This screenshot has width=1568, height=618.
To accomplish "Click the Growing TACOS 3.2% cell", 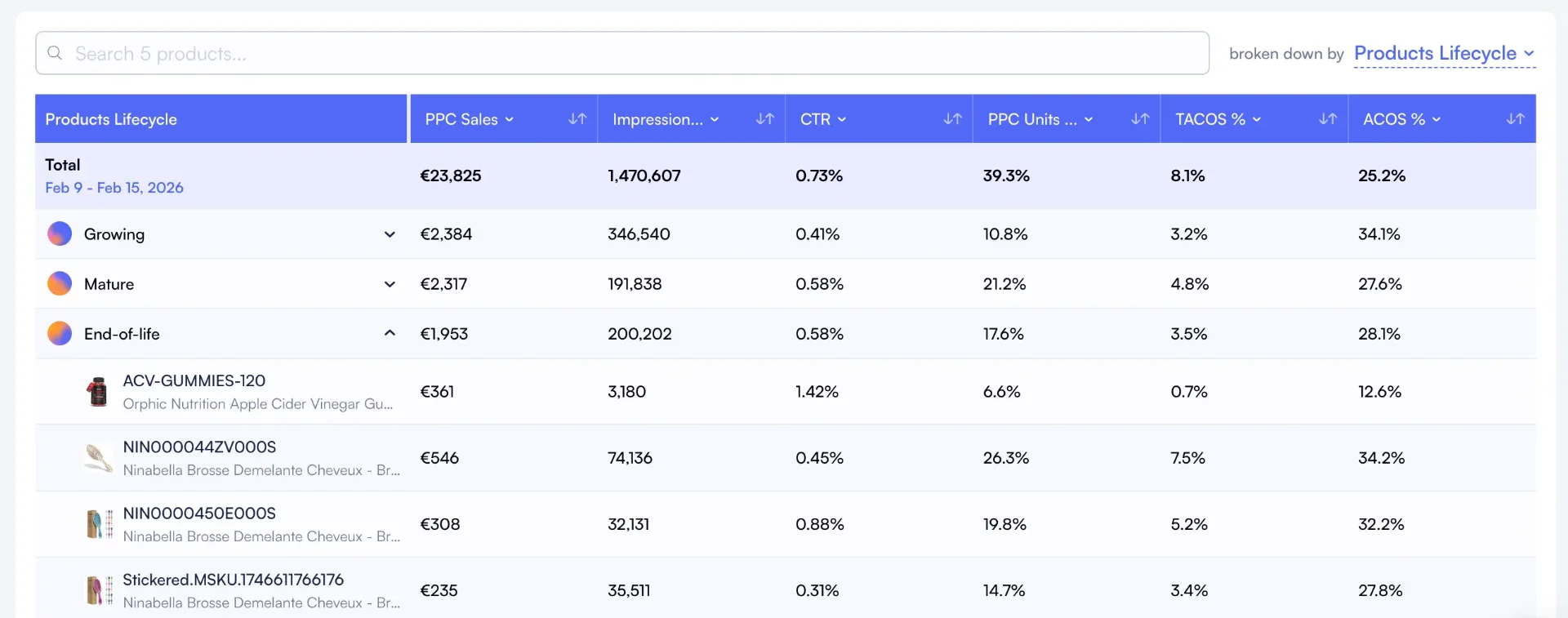I will coord(1189,234).
